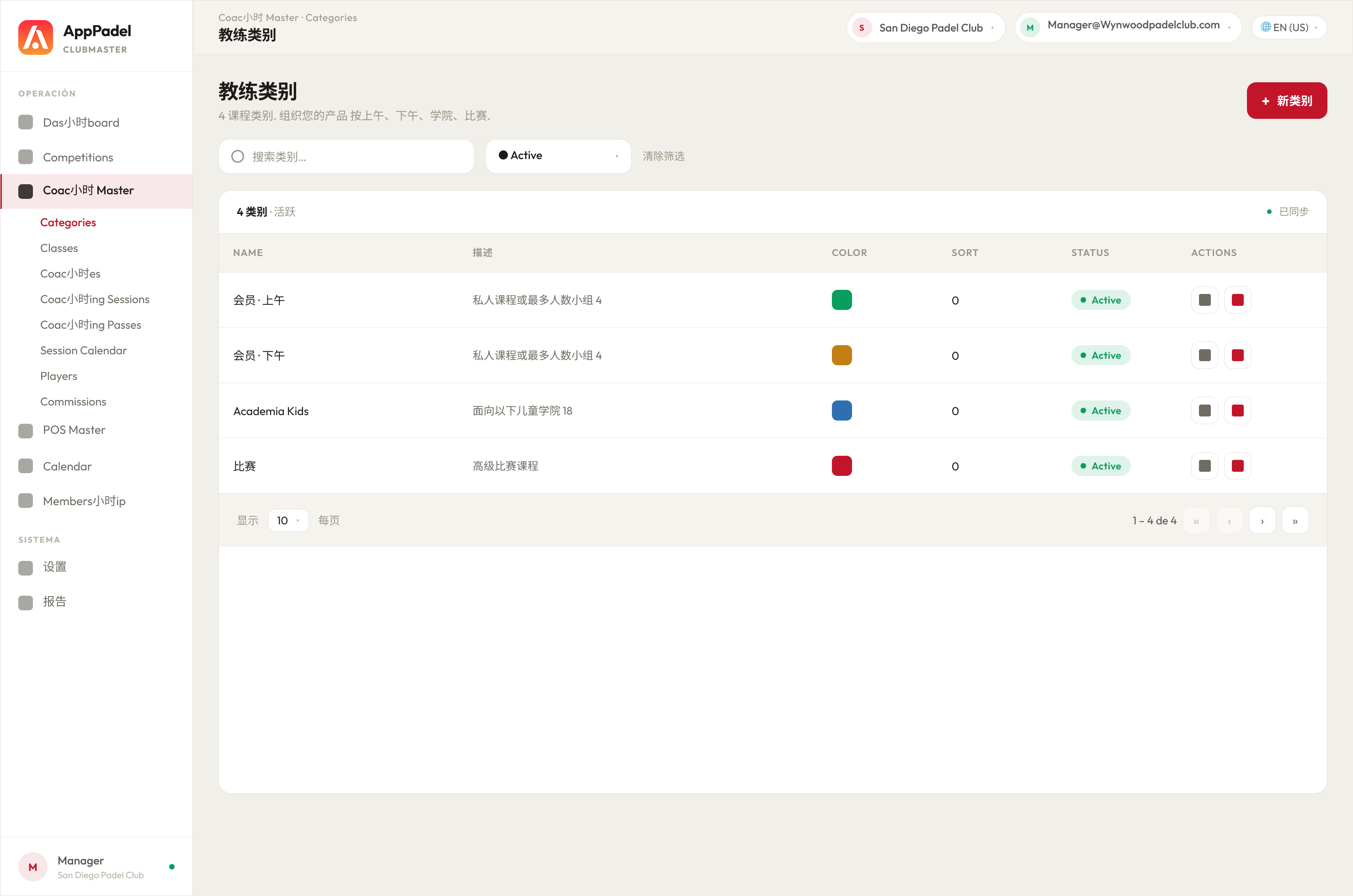Open Classes in the sidebar submenu
The image size is (1353, 896).
[x=59, y=248]
